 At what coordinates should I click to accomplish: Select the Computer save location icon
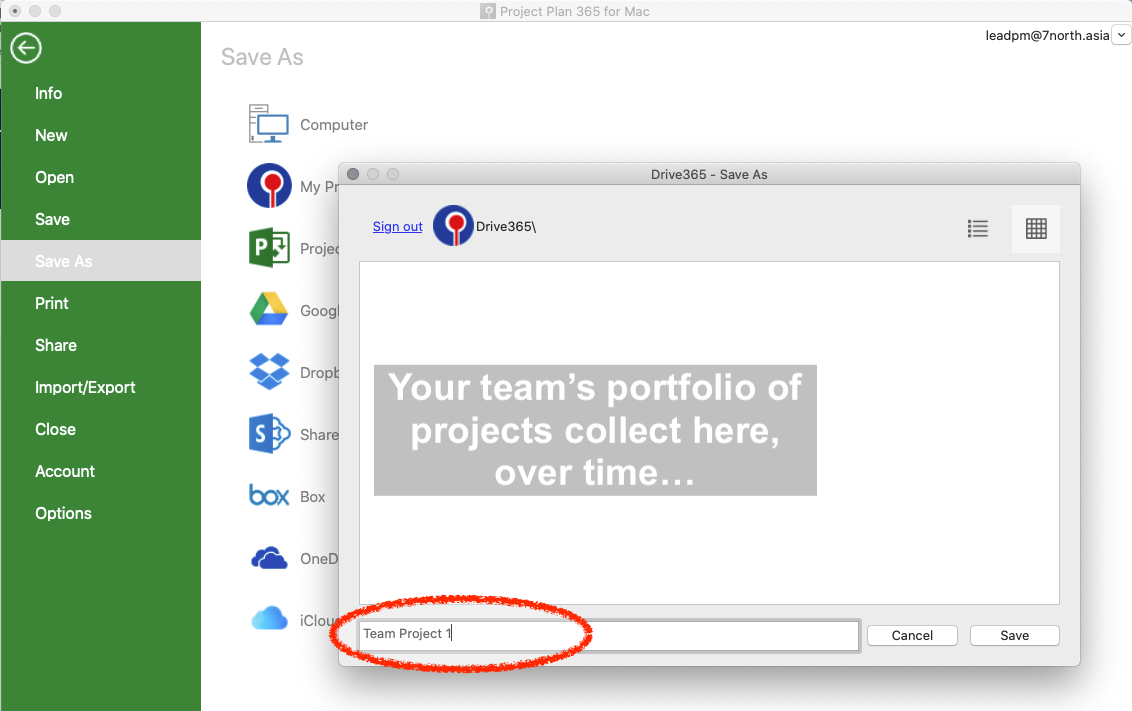[269, 124]
